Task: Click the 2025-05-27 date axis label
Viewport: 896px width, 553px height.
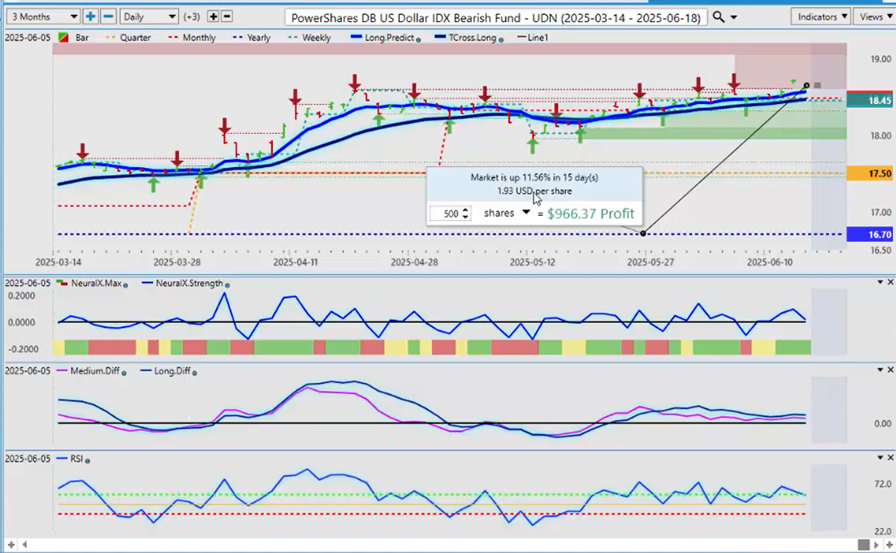Action: tap(650, 262)
